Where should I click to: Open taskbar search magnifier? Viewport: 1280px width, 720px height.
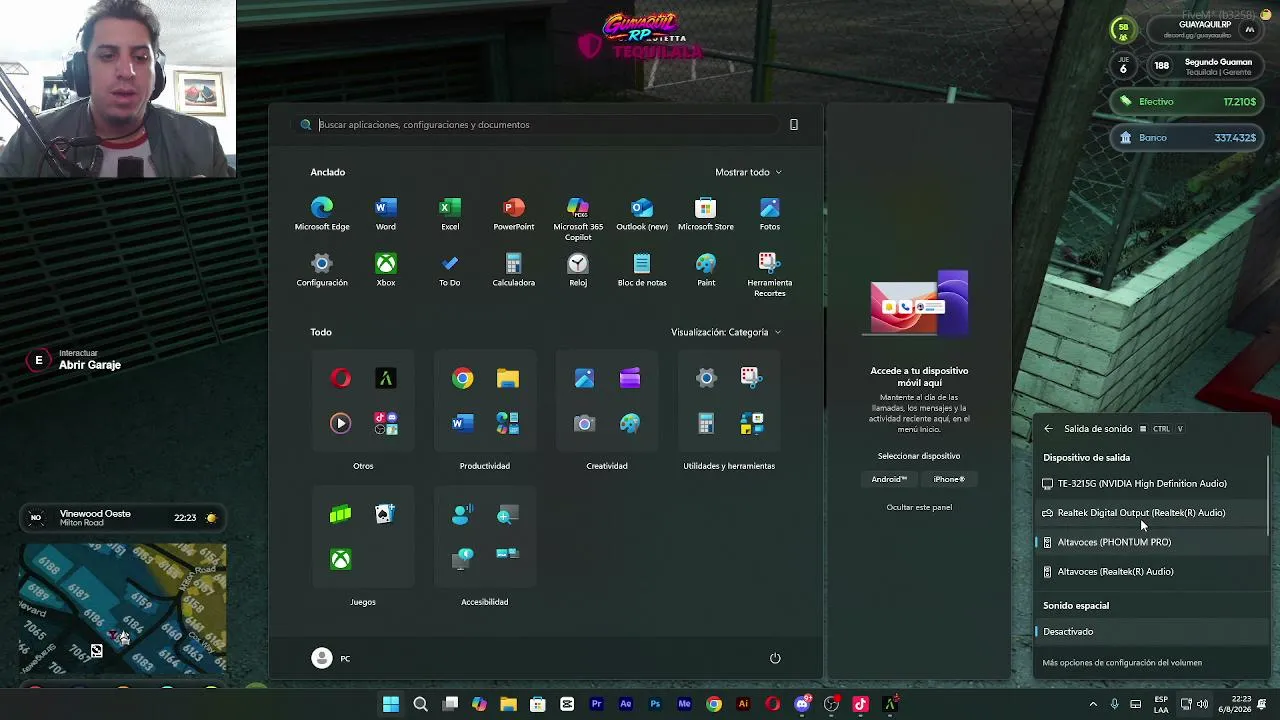click(x=421, y=704)
